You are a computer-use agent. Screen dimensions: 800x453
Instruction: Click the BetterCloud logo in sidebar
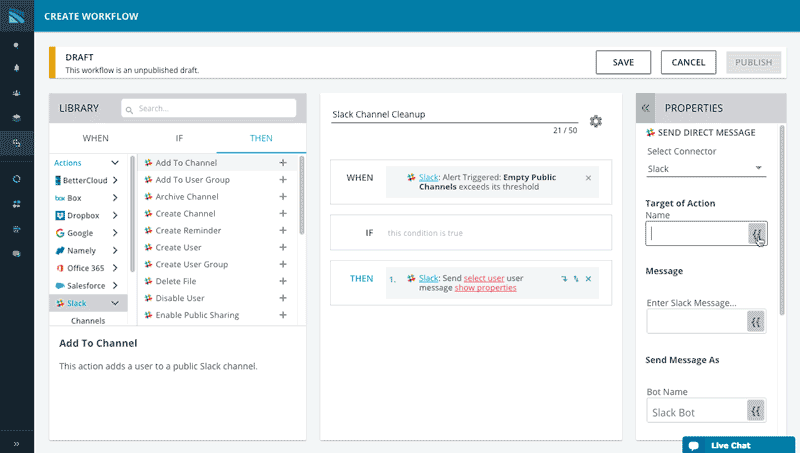[16, 16]
